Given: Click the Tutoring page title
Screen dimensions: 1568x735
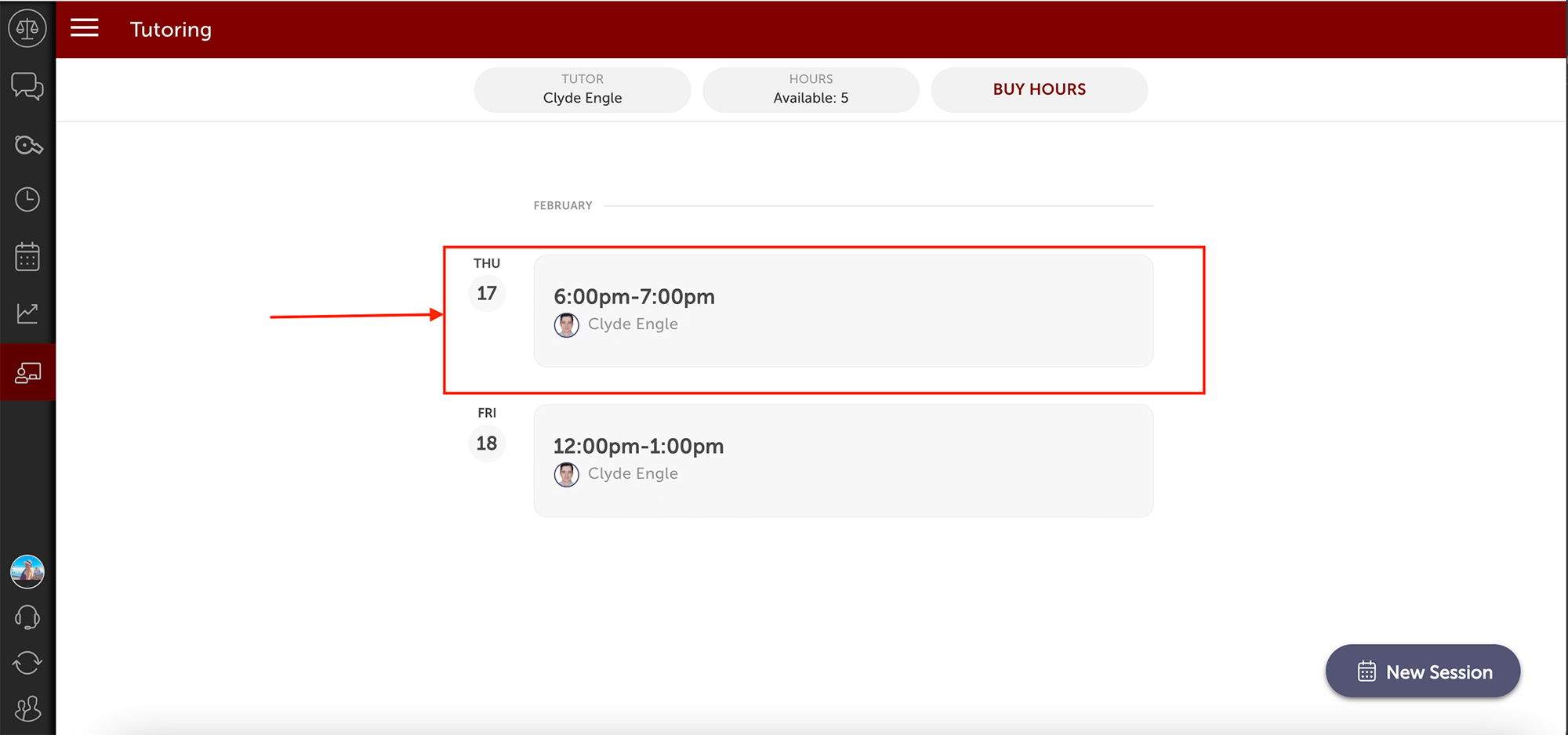Looking at the screenshot, I should pyautogui.click(x=171, y=30).
